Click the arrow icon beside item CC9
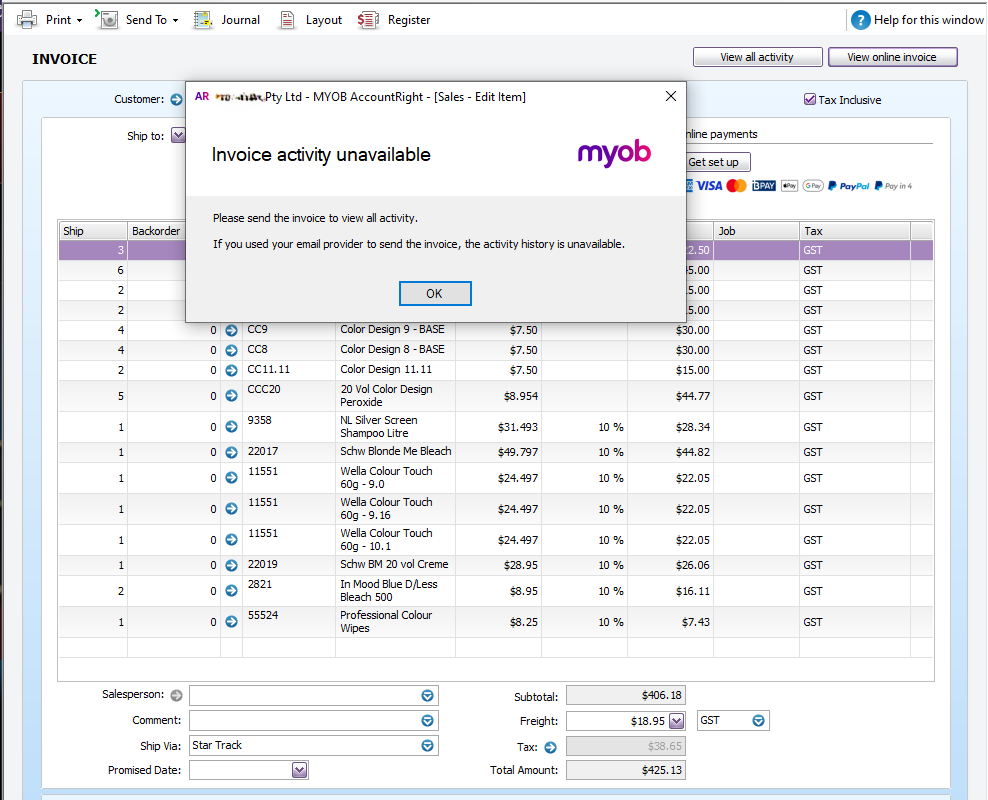Image resolution: width=988 pixels, height=800 pixels. [231, 330]
